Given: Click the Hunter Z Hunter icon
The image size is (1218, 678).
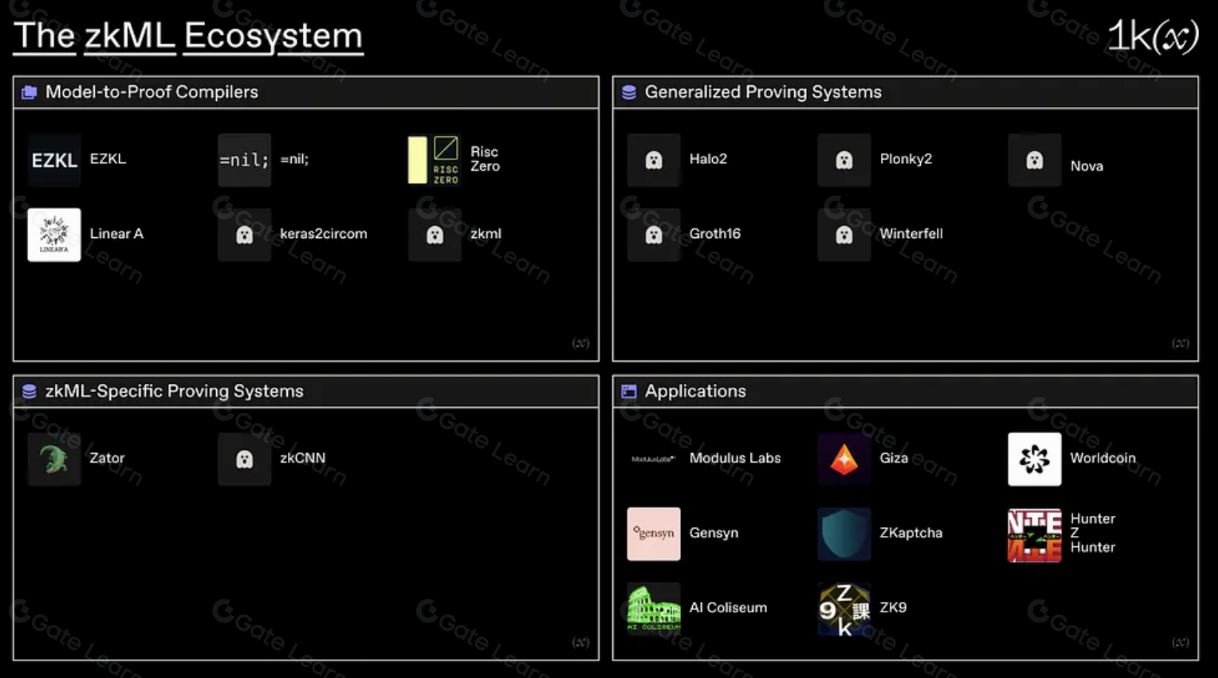Looking at the screenshot, I should coord(1034,535).
